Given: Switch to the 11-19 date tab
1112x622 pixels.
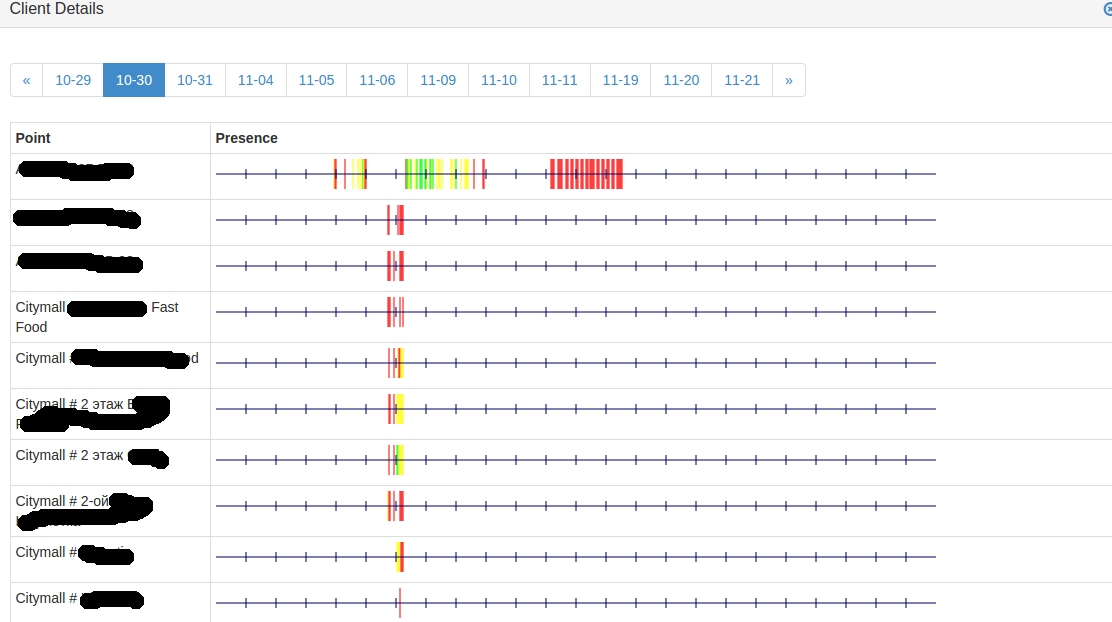Looking at the screenshot, I should (621, 80).
